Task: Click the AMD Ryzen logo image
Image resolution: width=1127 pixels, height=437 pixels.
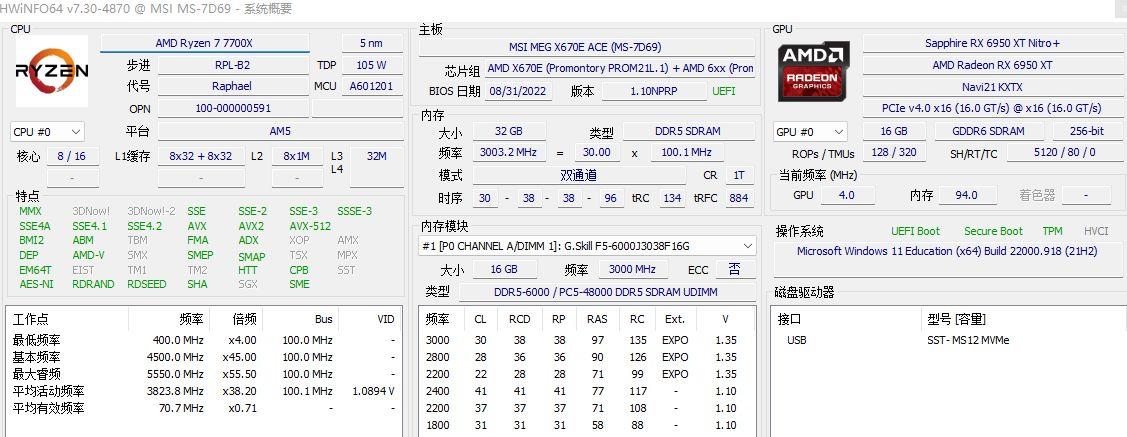Action: point(52,72)
